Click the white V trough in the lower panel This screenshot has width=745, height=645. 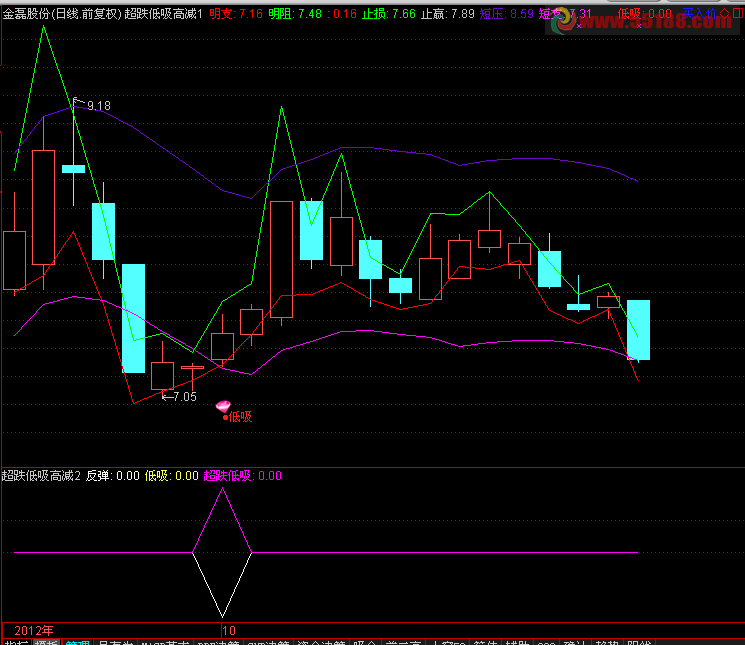tap(222, 615)
